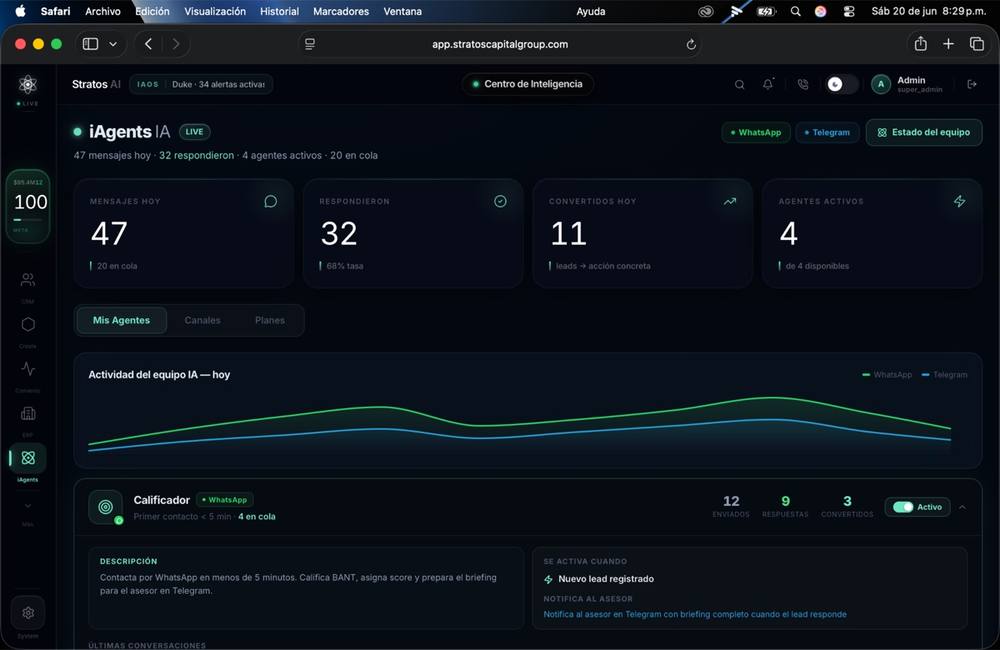Expand the Más chevron in the sidebar
This screenshot has height=650, width=1000.
point(28,506)
